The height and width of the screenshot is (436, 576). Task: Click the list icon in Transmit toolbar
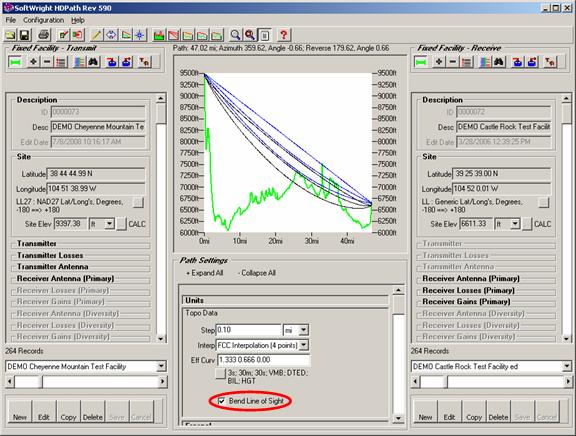pos(61,62)
